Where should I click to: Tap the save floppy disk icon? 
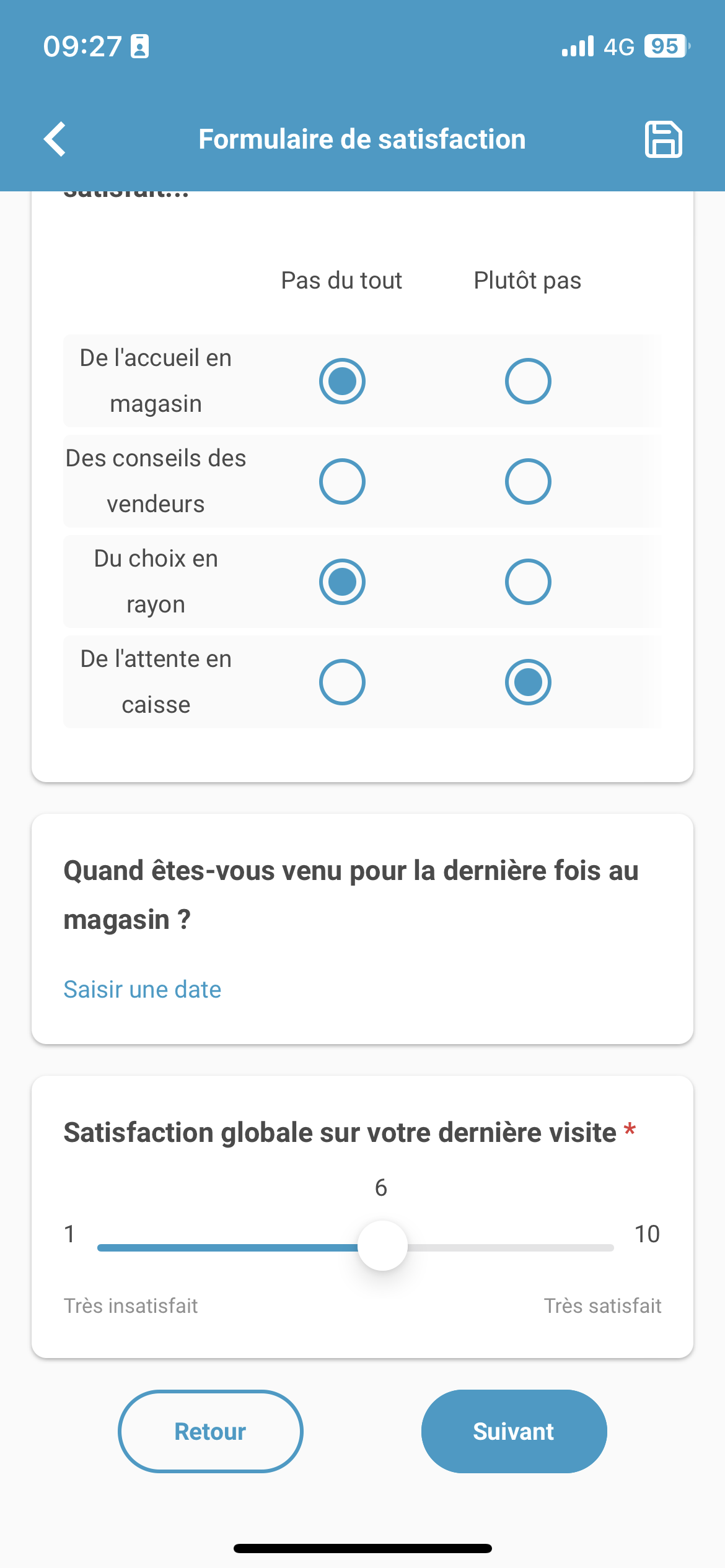point(663,139)
